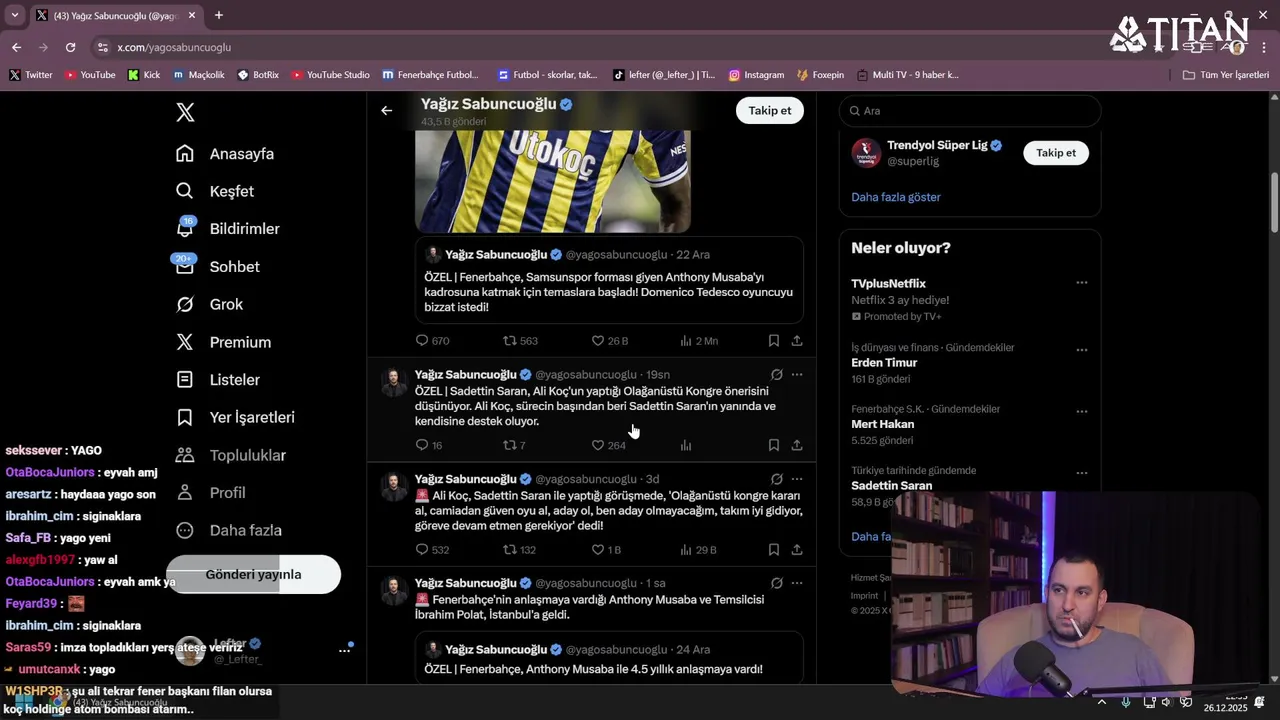
Task: Repost the post with 563 reposts
Action: tap(520, 341)
